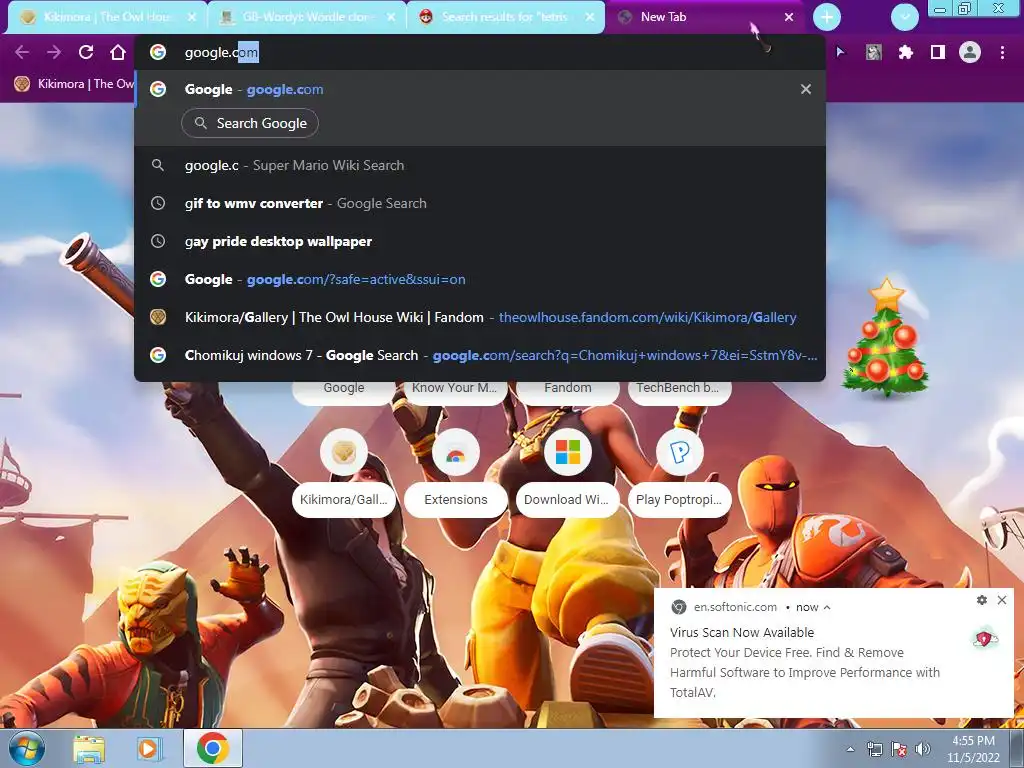Select gif to wmv converter suggestion
The image size is (1024, 768).
pyautogui.click(x=479, y=203)
